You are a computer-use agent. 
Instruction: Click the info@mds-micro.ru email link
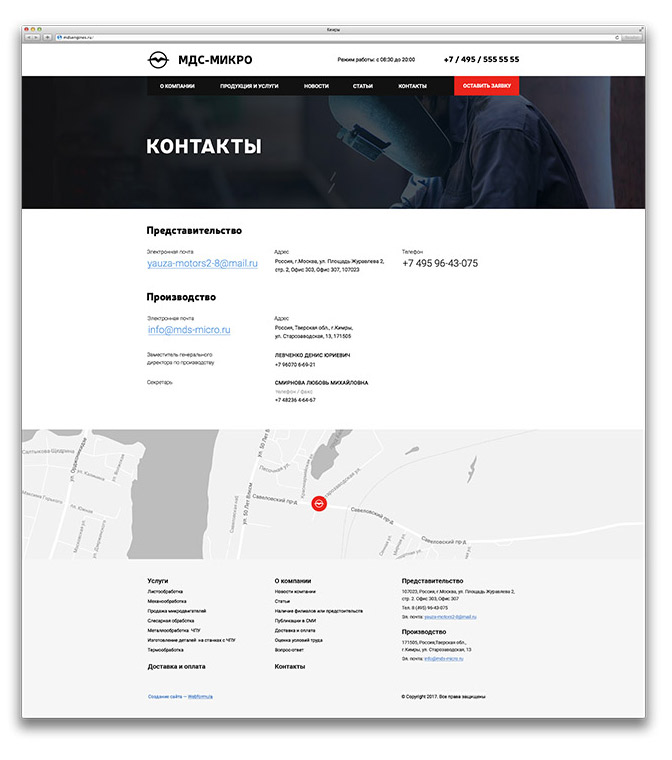(x=189, y=330)
